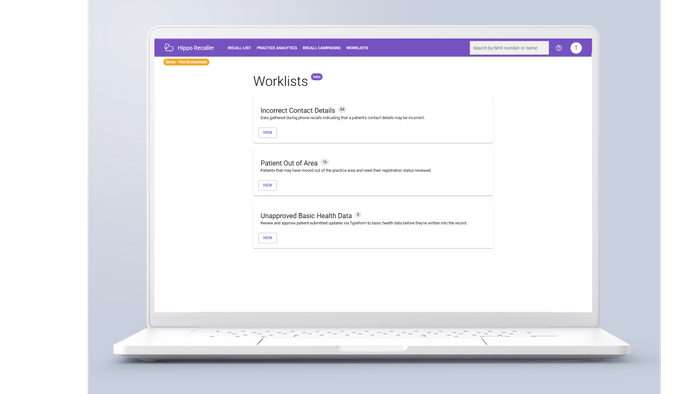
Task: View the Unapproved Basic Health Data worklist
Action: tap(267, 238)
